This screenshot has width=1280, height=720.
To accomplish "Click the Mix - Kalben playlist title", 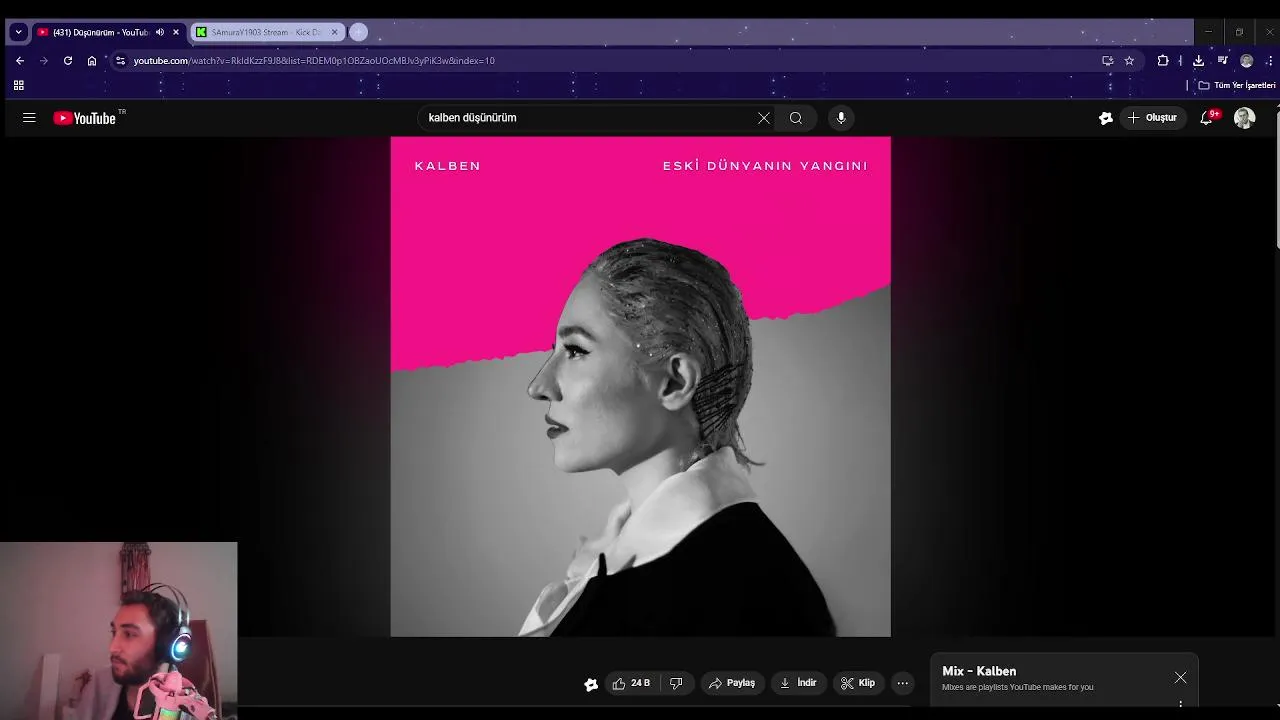I will [x=979, y=671].
